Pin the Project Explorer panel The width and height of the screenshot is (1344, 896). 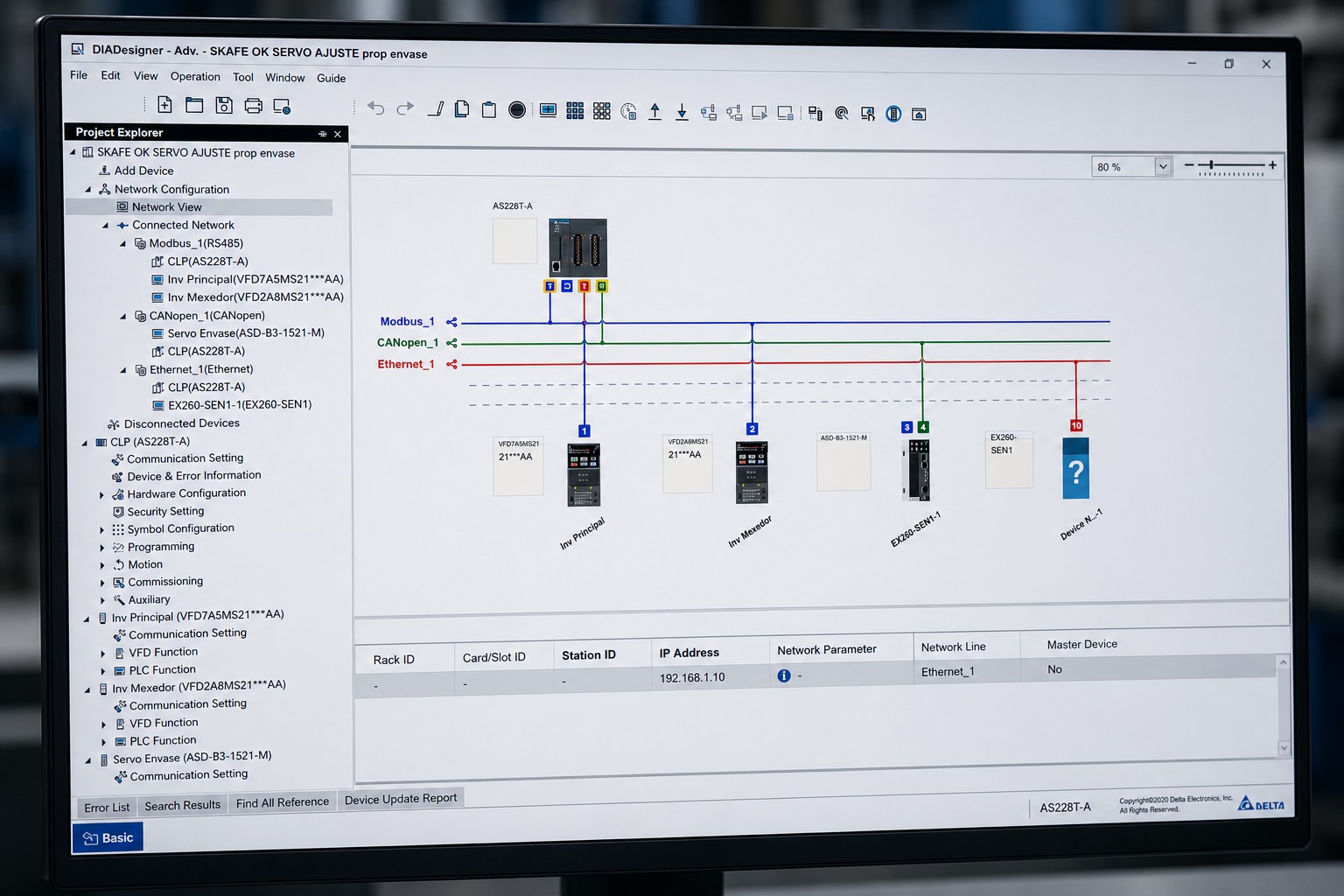pyautogui.click(x=323, y=134)
